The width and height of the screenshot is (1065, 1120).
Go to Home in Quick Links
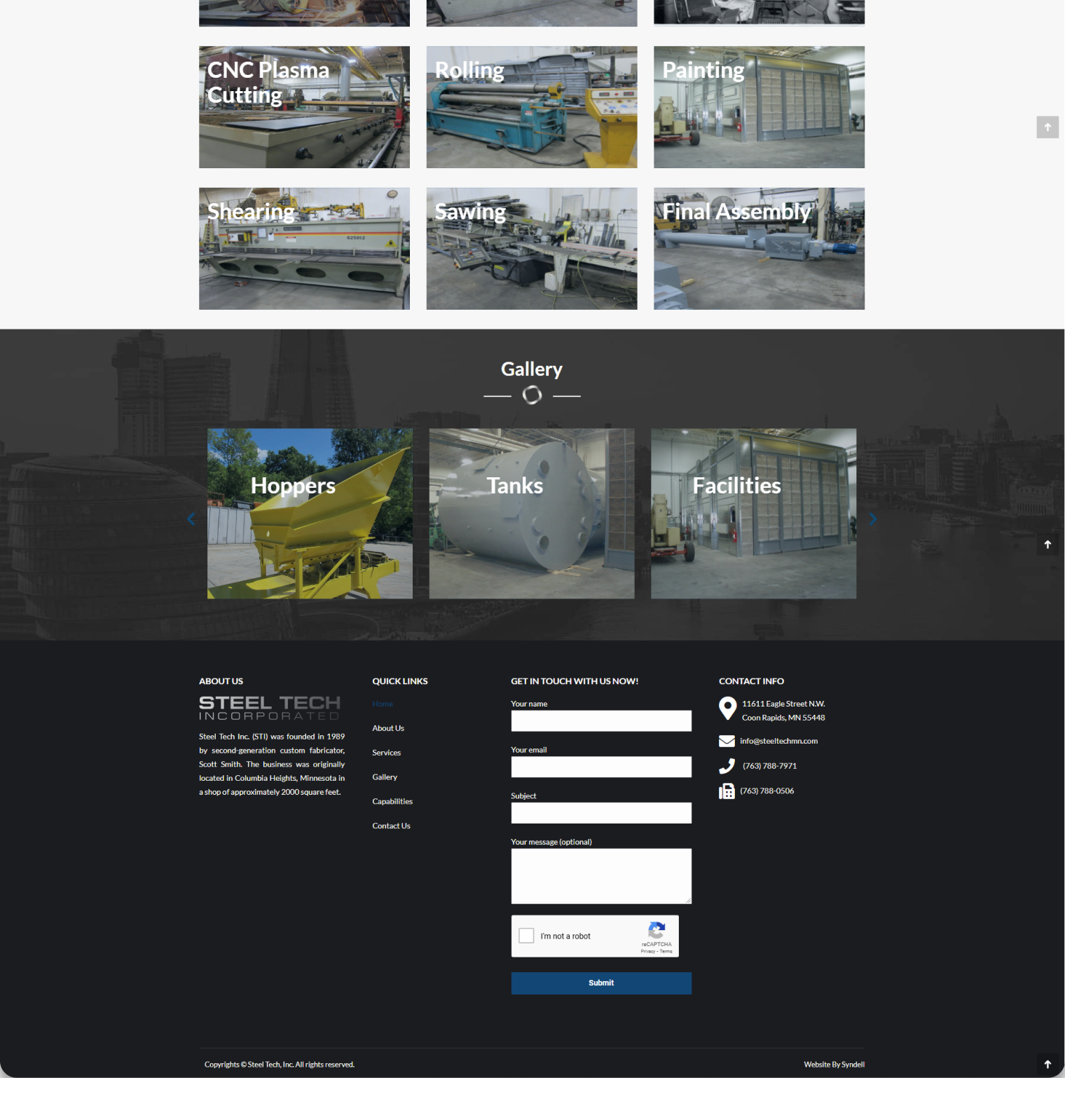(x=383, y=704)
